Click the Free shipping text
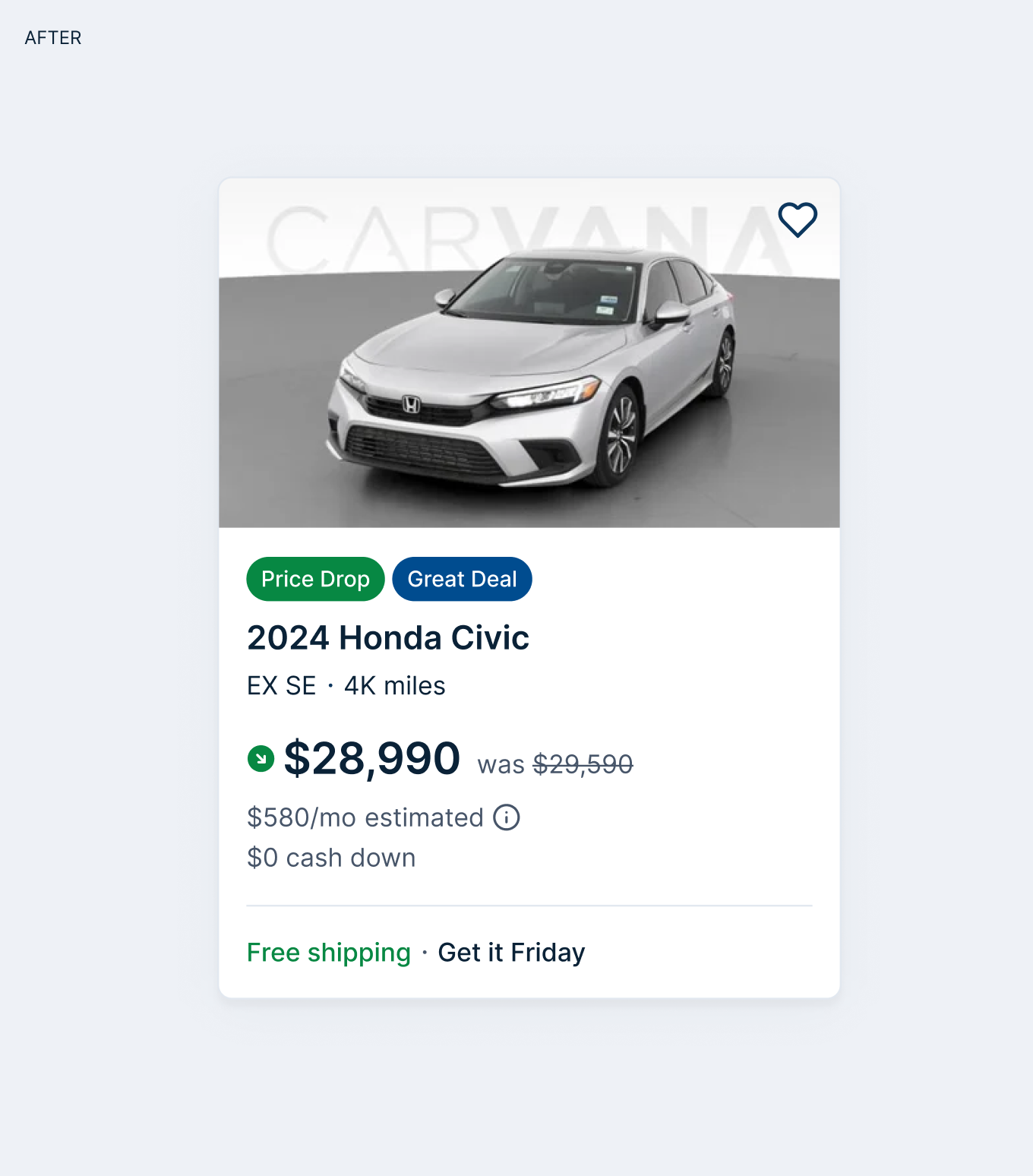Screen dimensions: 1033x1176 click(x=328, y=953)
